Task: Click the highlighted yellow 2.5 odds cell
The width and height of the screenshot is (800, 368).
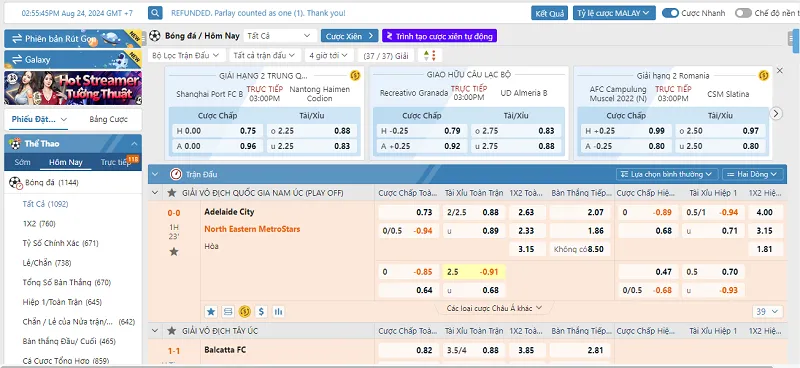Action: coord(474,272)
